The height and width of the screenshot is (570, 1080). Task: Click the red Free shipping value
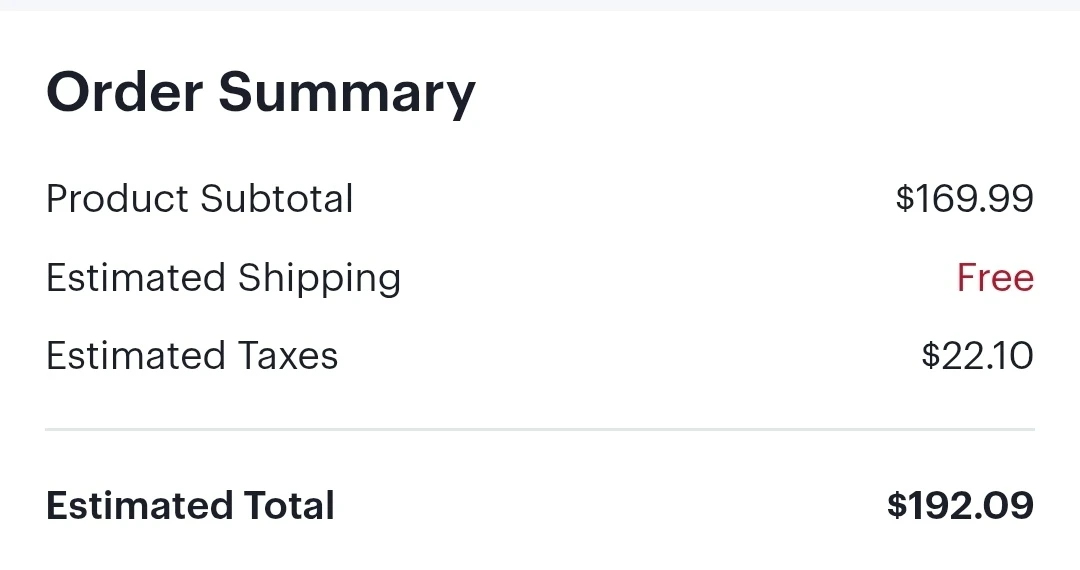(995, 277)
